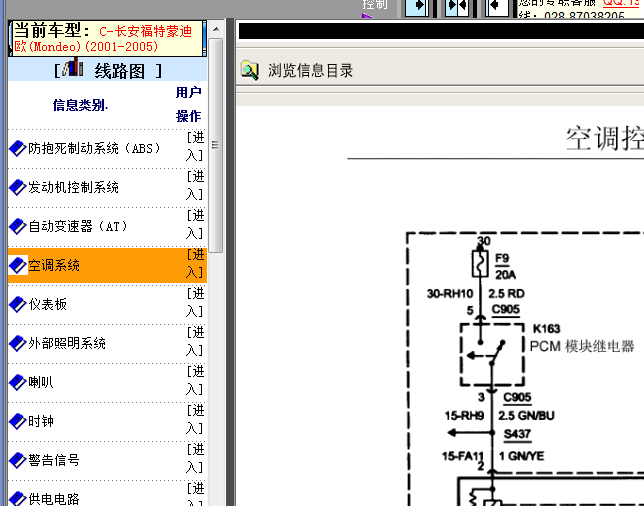Screen dimensions: 644x506
Task: Click the book icon beside 警告信号
Action: tap(18, 460)
